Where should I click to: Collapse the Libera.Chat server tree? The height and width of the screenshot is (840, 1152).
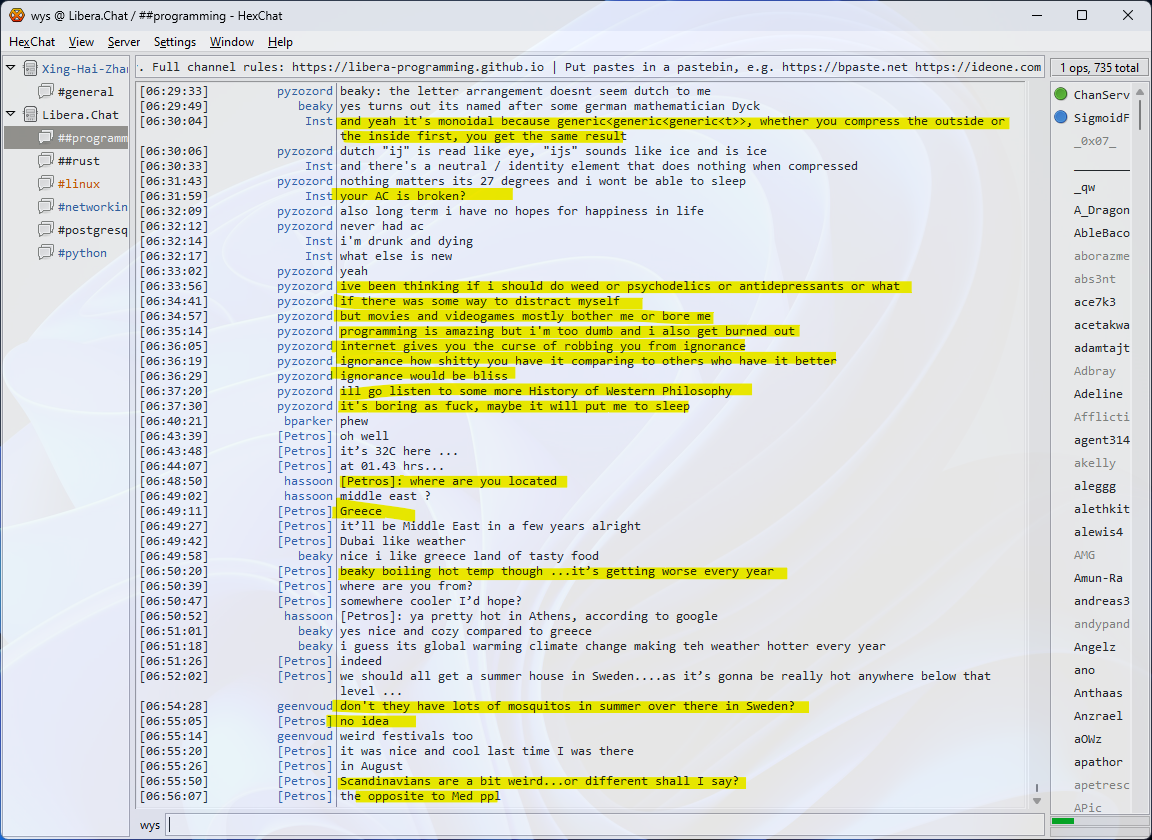click(11, 114)
